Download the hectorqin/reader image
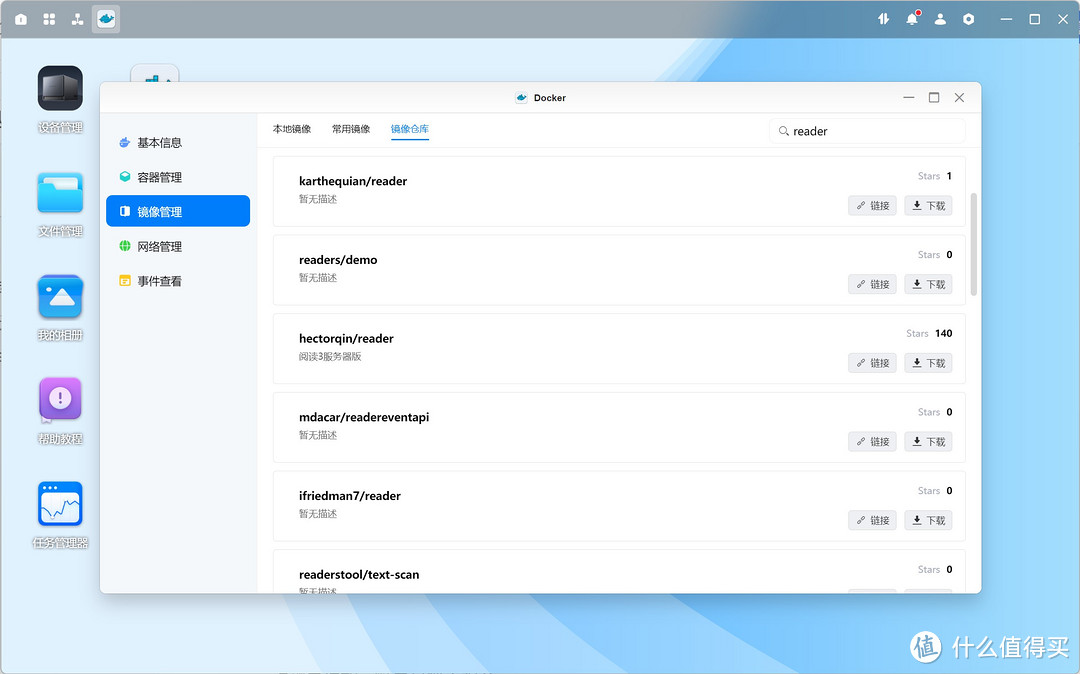1080x674 pixels. [928, 363]
